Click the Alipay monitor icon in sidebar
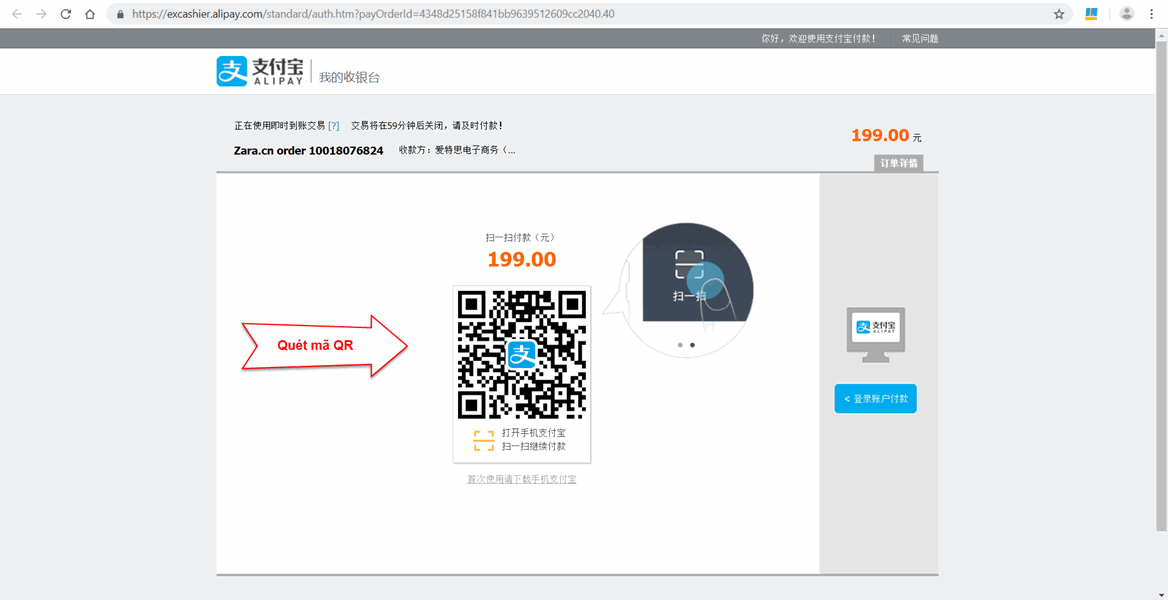 [x=875, y=335]
